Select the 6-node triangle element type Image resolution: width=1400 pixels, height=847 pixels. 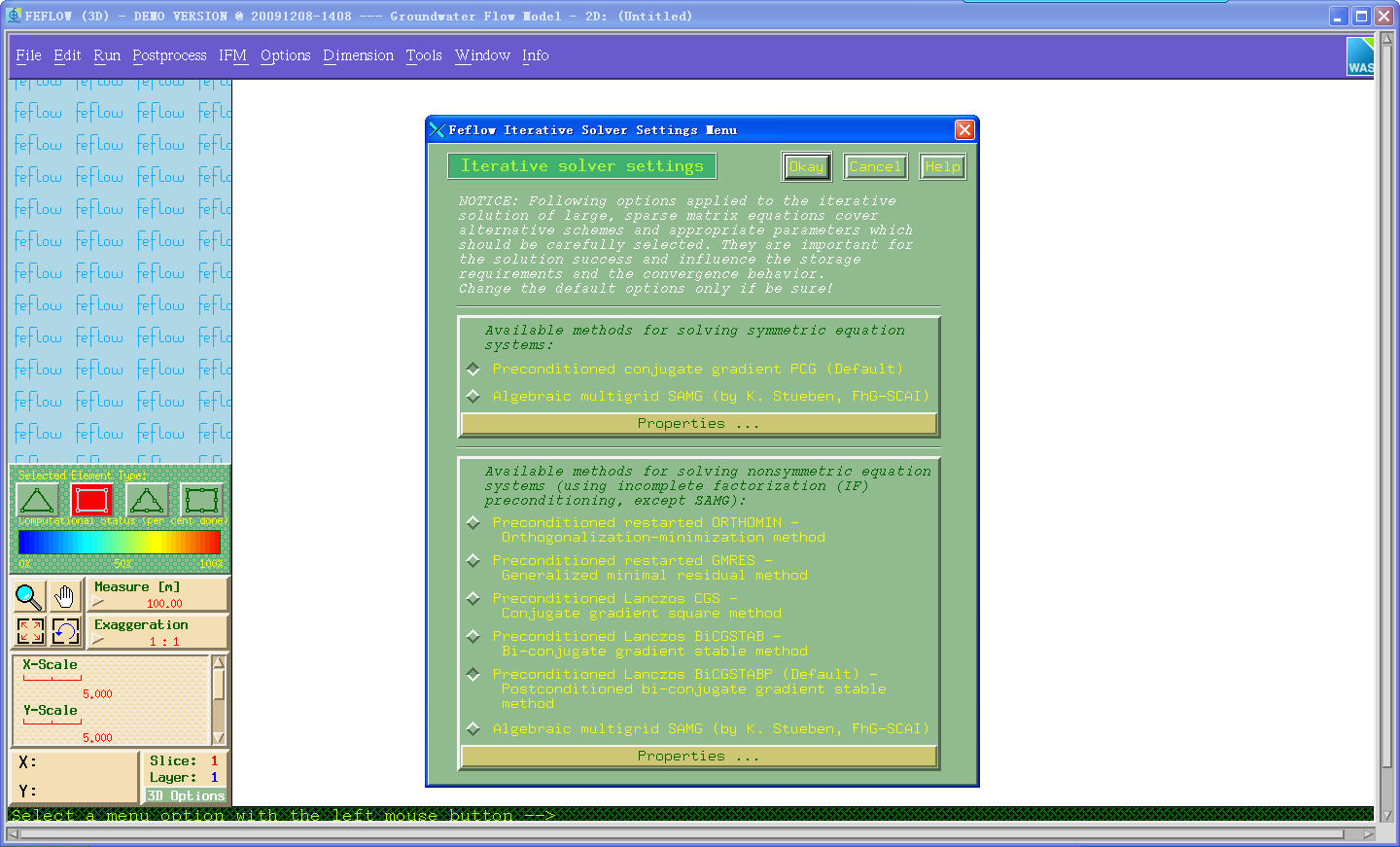pos(147,500)
